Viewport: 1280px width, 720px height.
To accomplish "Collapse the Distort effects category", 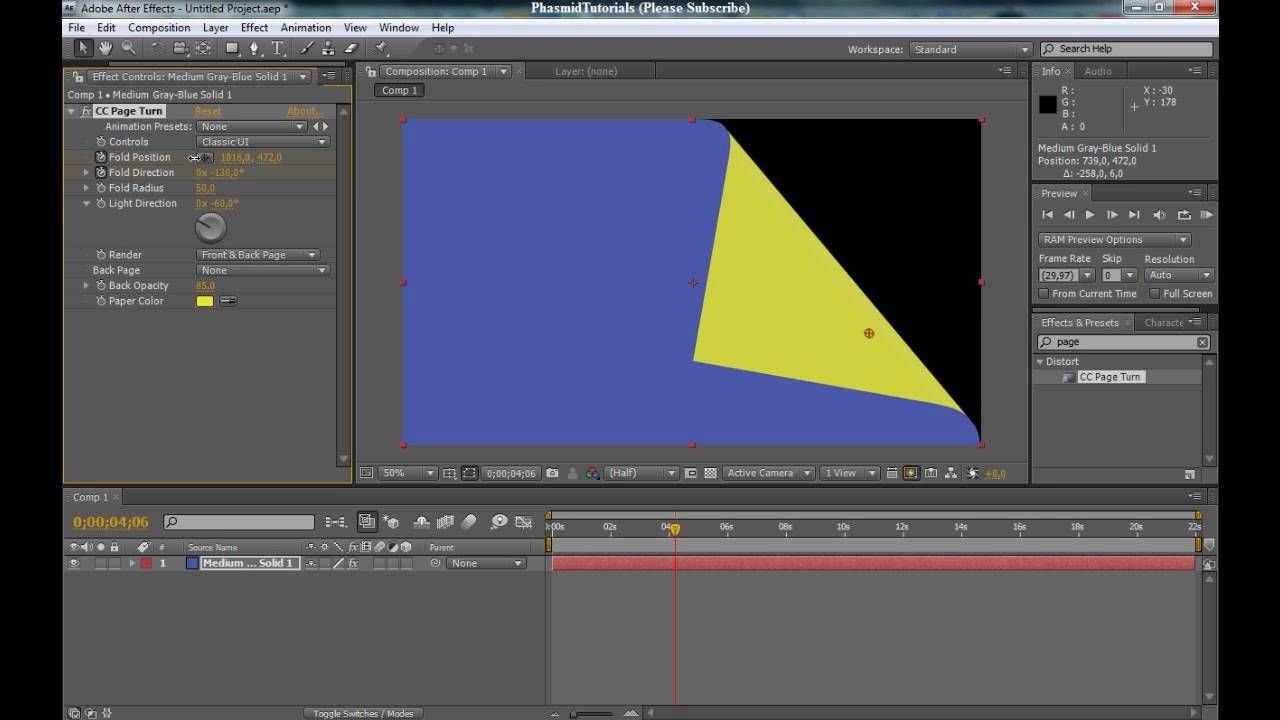I will tap(1040, 362).
